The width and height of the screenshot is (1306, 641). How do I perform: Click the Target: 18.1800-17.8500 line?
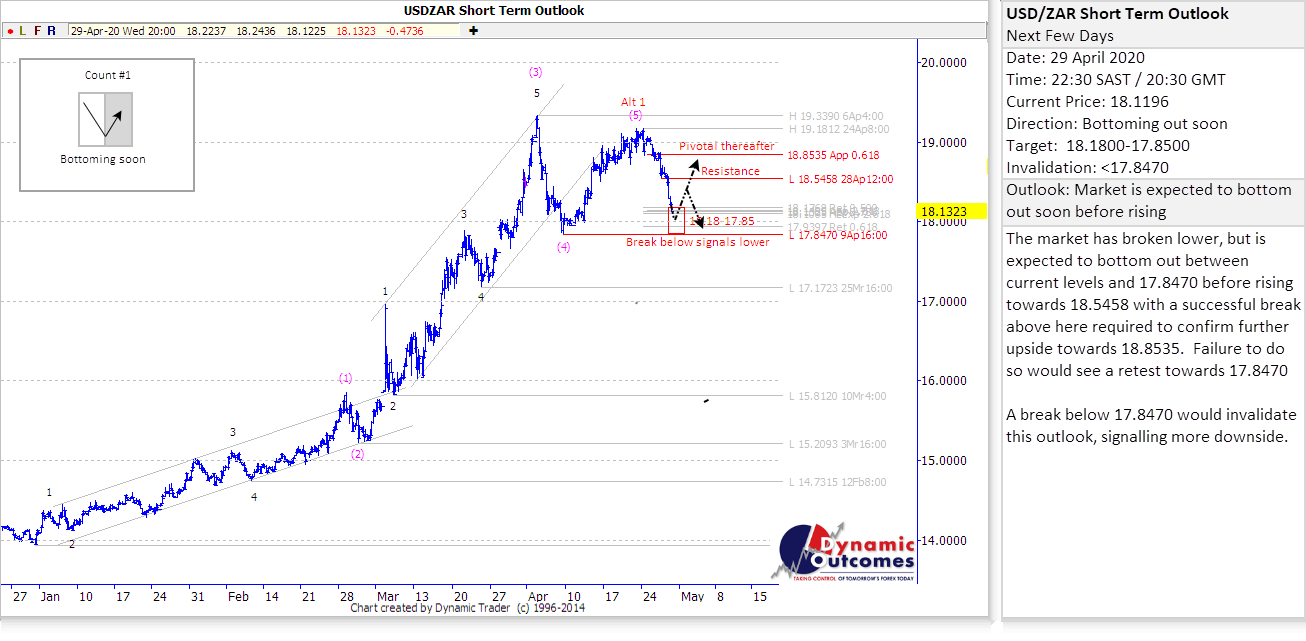1098,146
